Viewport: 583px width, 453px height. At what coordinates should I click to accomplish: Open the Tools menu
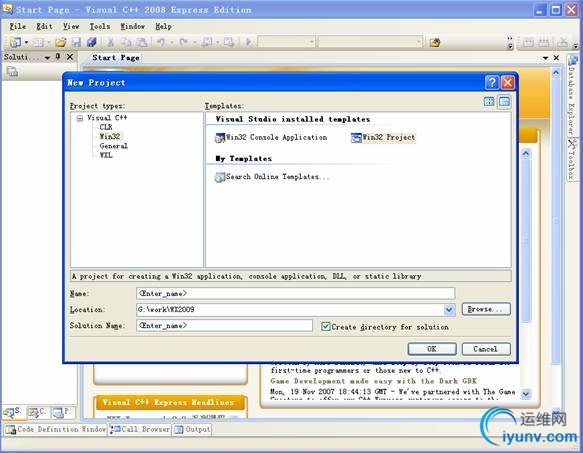tap(100, 26)
